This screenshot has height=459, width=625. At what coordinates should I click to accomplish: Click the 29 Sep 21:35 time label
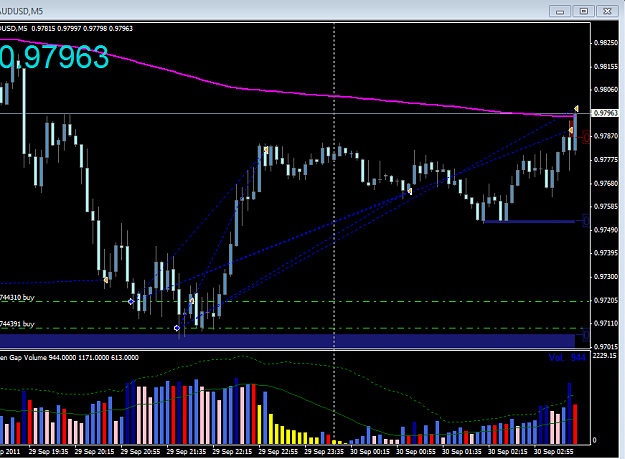pyautogui.click(x=186, y=452)
